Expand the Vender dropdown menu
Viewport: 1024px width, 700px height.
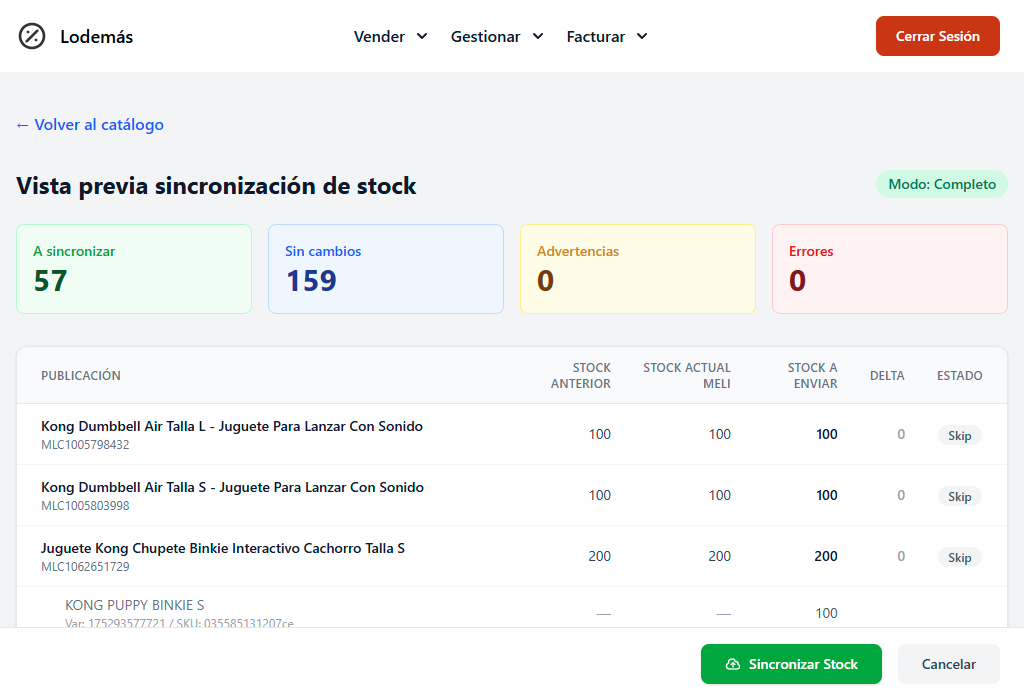(390, 37)
